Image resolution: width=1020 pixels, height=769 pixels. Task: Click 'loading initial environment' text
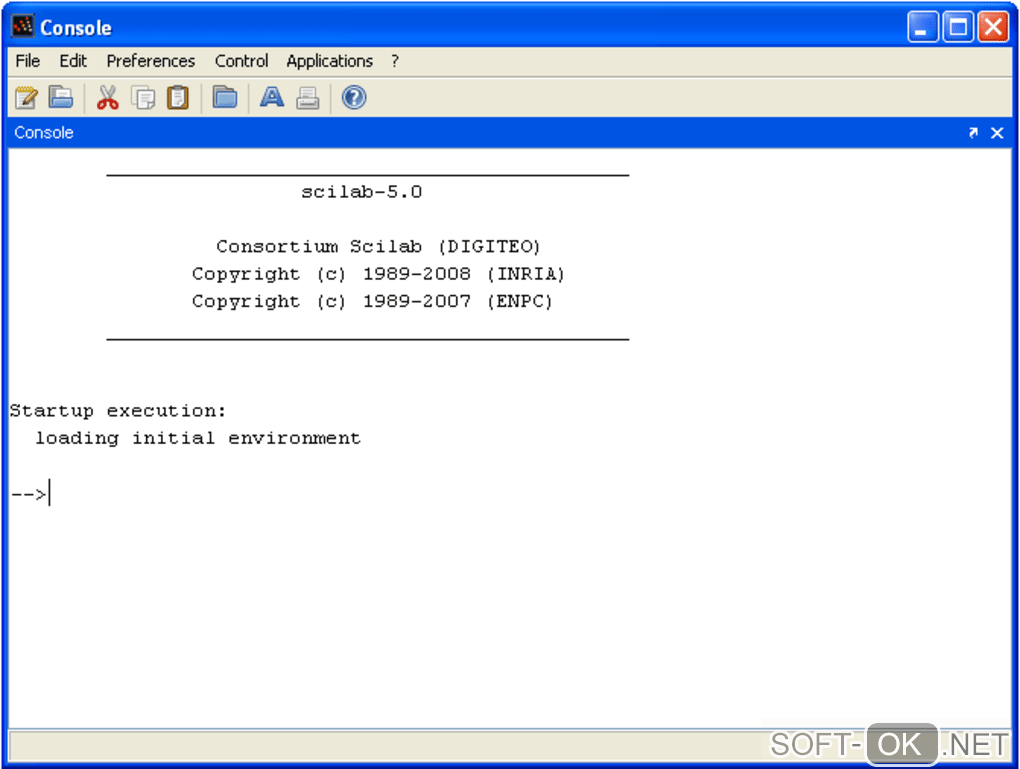198,438
